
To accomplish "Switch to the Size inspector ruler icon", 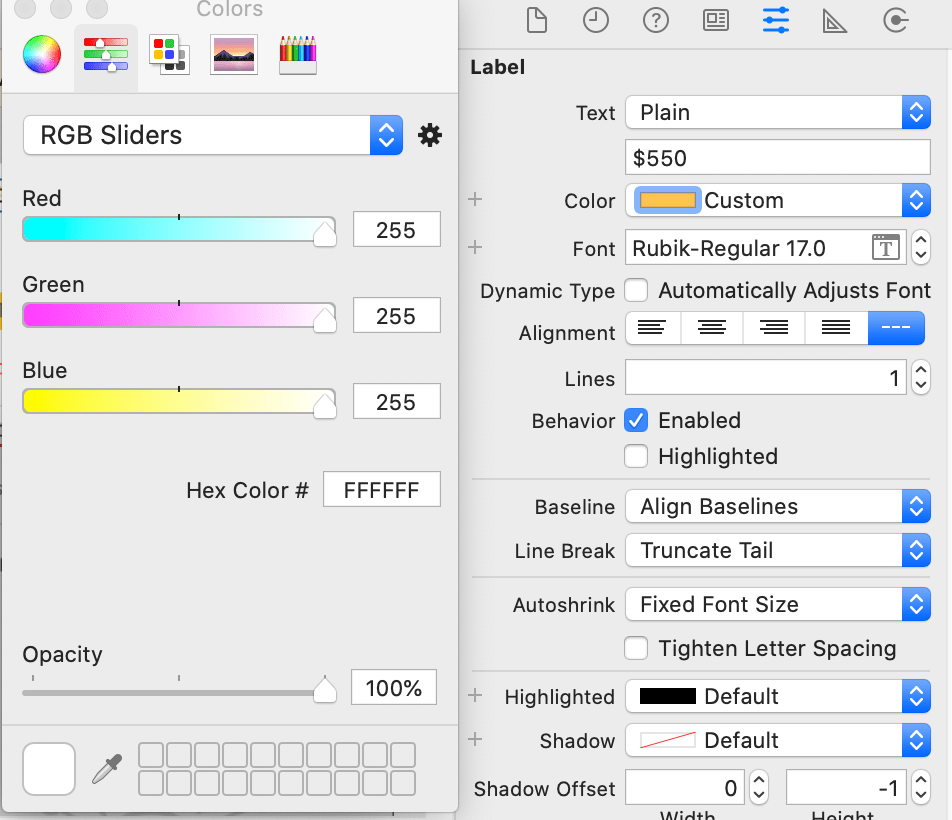I will (x=835, y=19).
